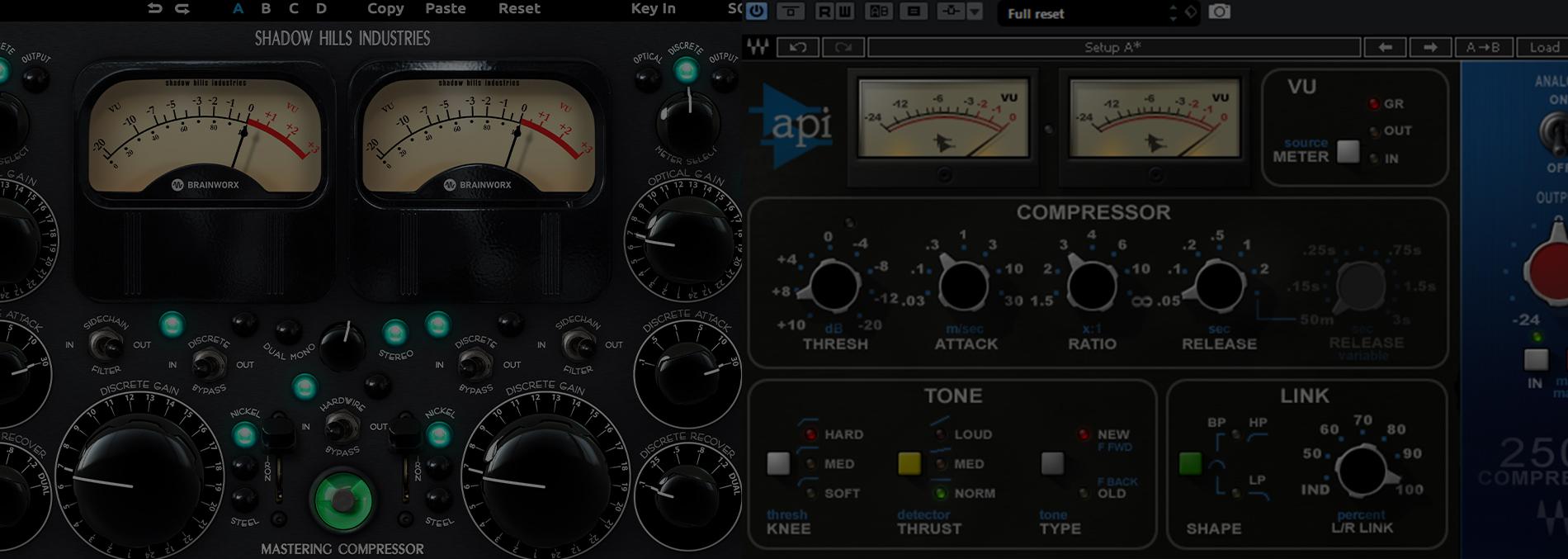The image size is (1568, 559).
Task: Click the source METER selector button
Action: coord(1348,152)
